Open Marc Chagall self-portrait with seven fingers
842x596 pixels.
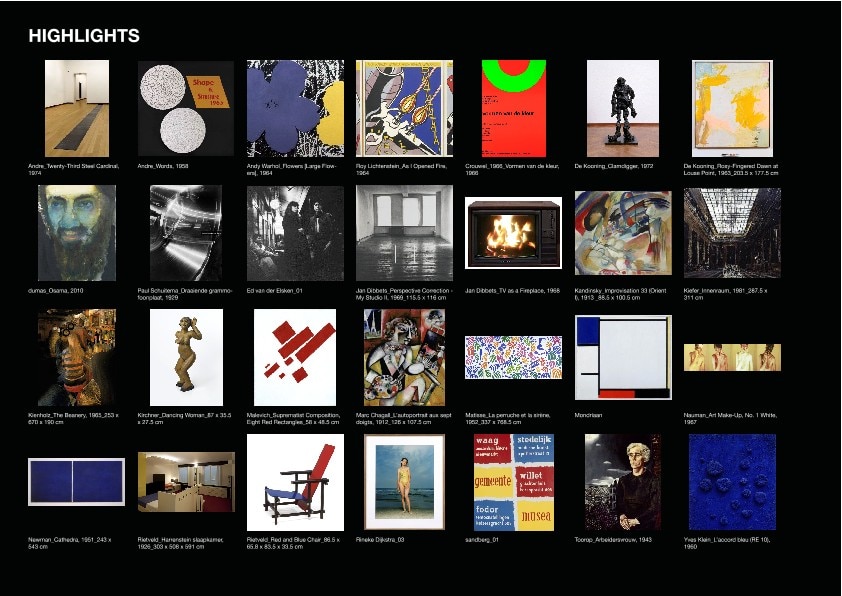(404, 357)
